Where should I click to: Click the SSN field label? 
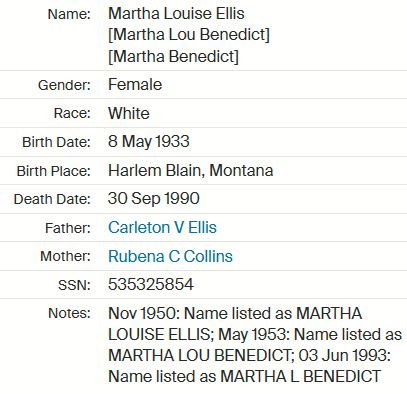coord(74,285)
